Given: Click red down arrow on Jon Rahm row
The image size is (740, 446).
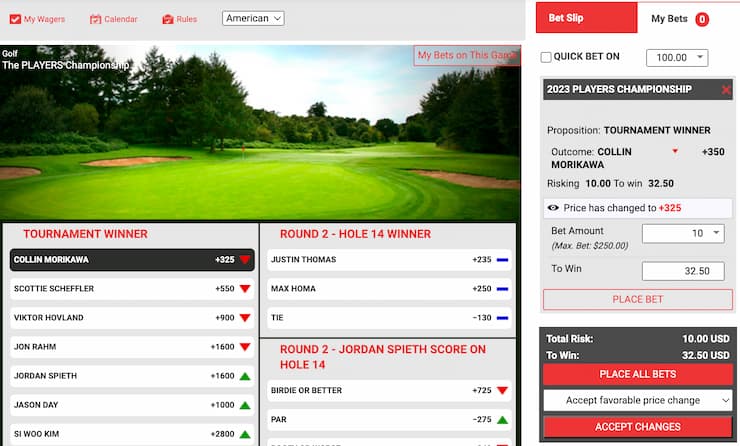Looking at the screenshot, I should tap(244, 347).
